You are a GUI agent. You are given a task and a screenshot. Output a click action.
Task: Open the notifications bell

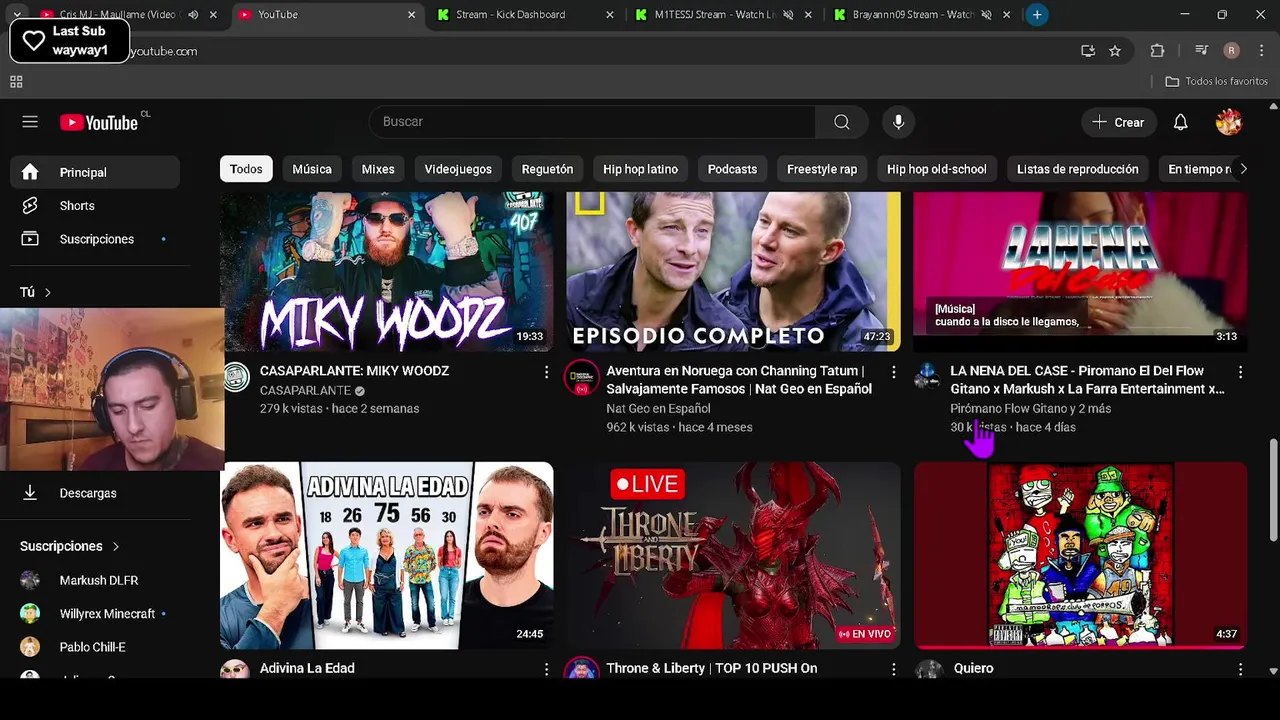coord(1181,122)
